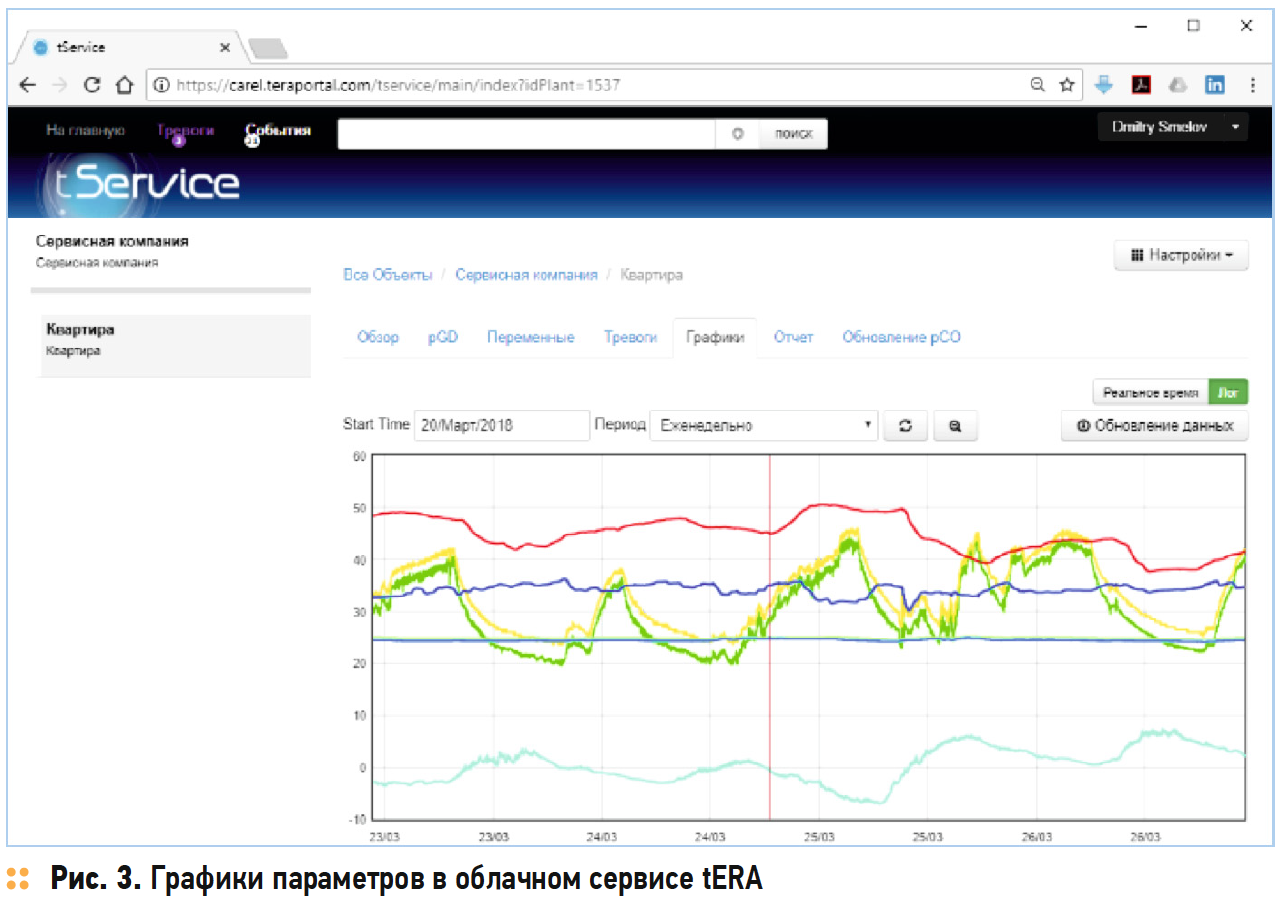Viewport: 1283px width, 898px height.
Task: Open the Обзор tab
Action: coord(378,338)
